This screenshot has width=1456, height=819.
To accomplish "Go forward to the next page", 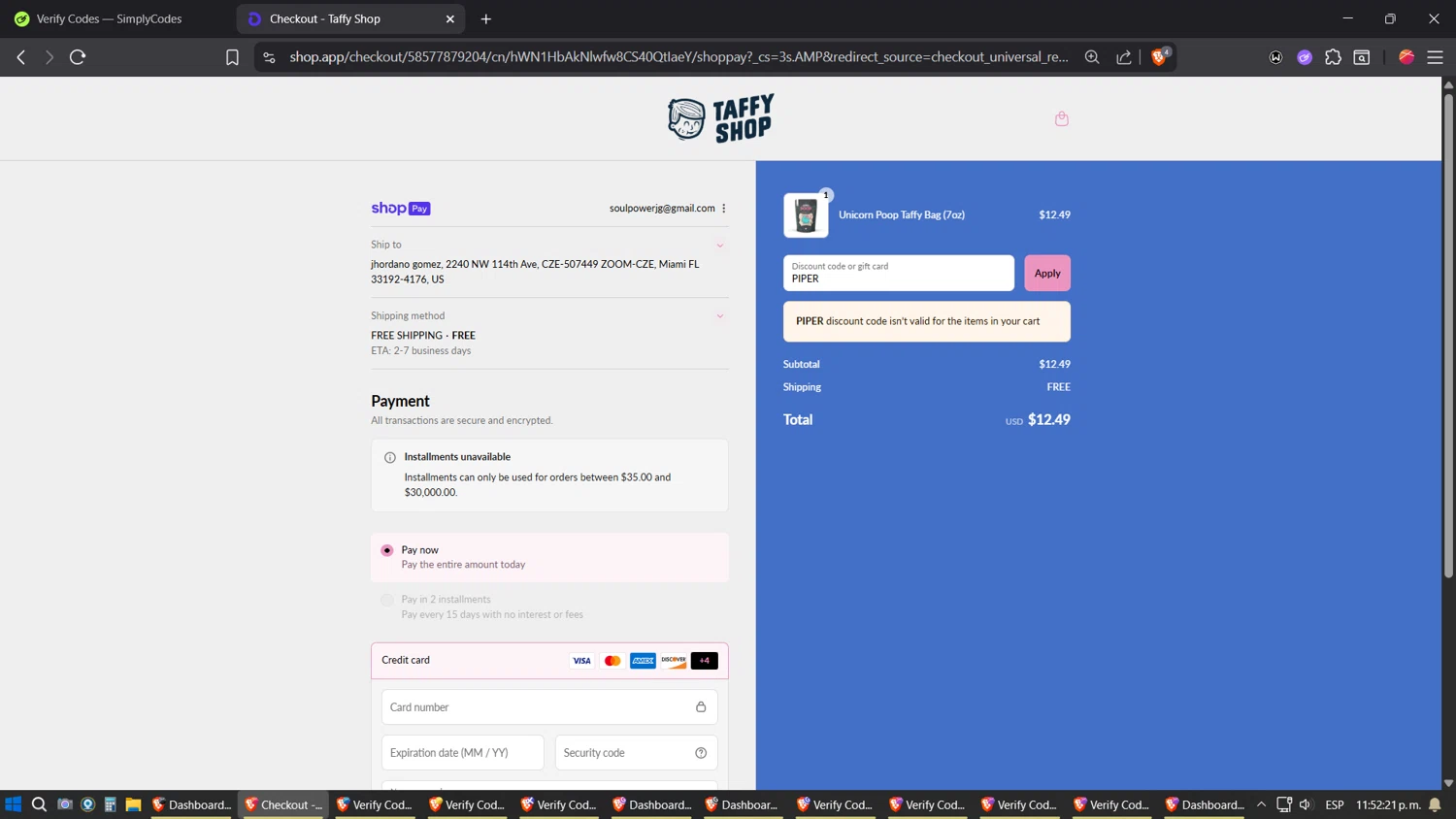I will (x=49, y=57).
